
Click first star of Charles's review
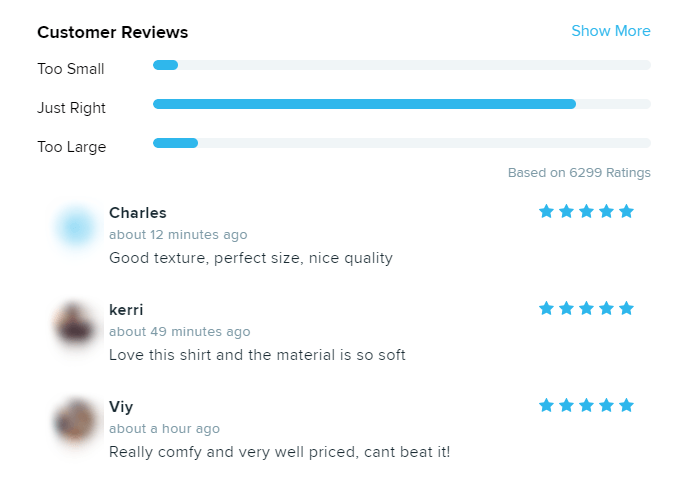tap(547, 211)
